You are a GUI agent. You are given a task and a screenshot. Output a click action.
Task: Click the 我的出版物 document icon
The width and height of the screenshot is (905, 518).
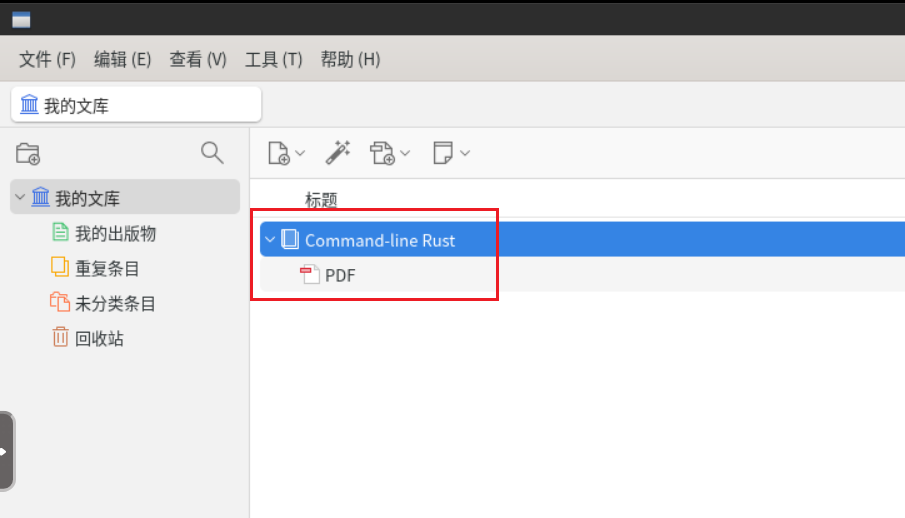click(x=60, y=232)
